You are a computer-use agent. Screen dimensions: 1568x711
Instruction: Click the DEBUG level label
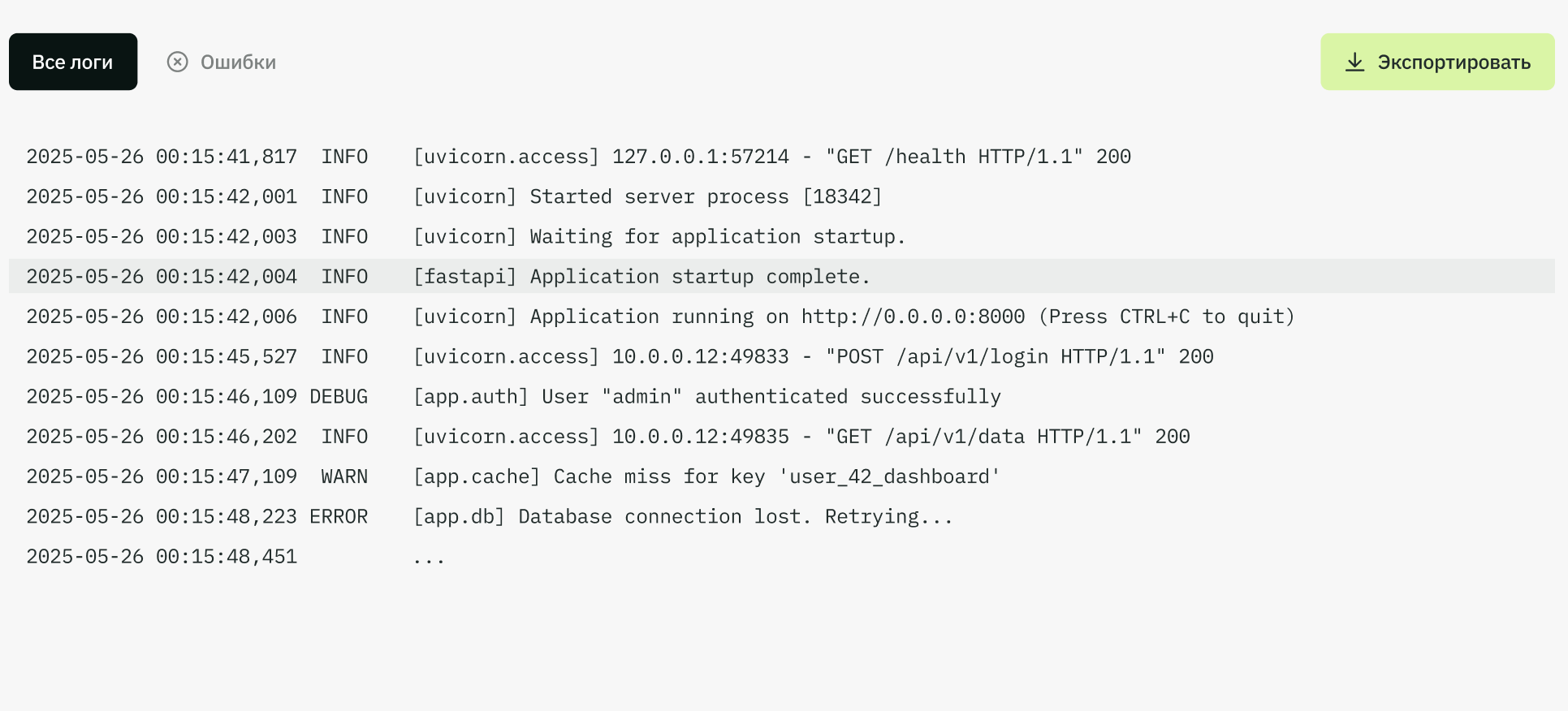click(339, 396)
